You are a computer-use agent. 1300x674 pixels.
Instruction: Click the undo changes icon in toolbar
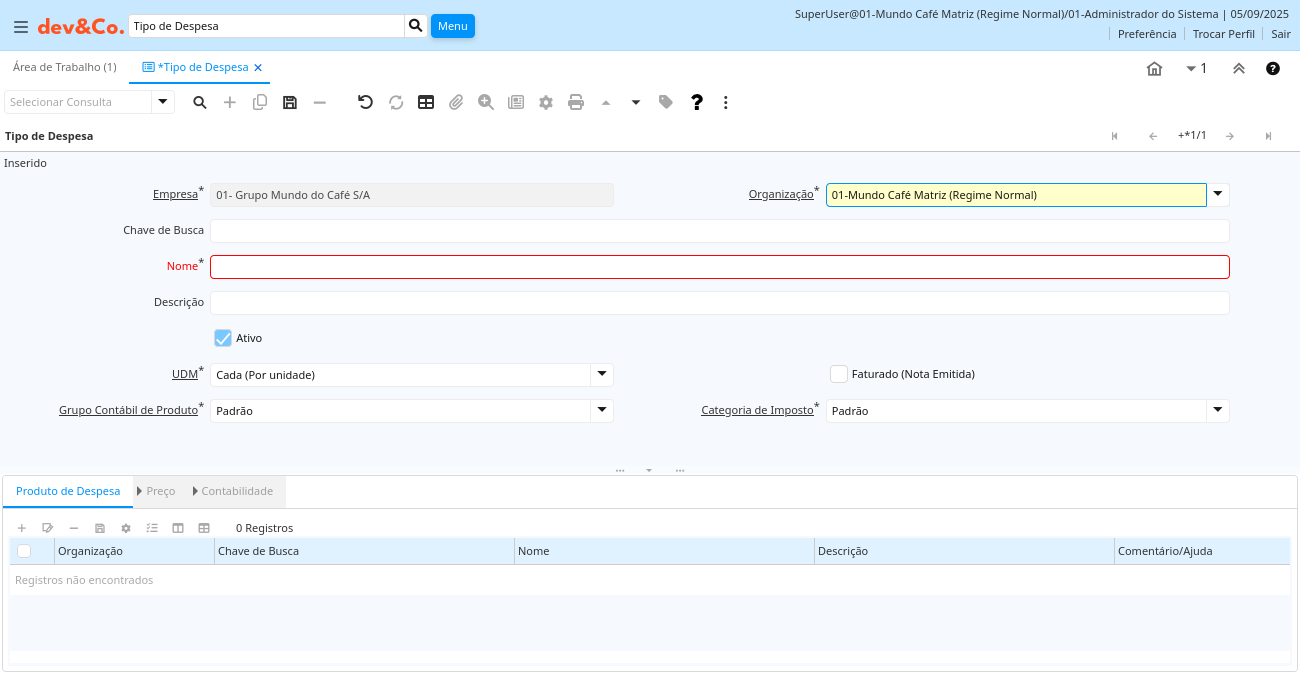tap(365, 102)
